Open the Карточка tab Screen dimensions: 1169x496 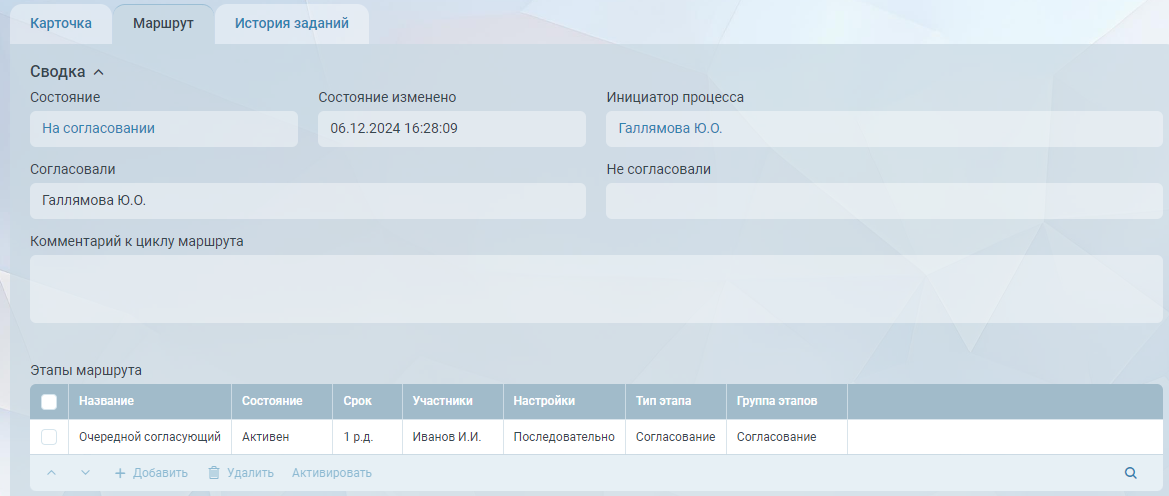pyautogui.click(x=61, y=24)
